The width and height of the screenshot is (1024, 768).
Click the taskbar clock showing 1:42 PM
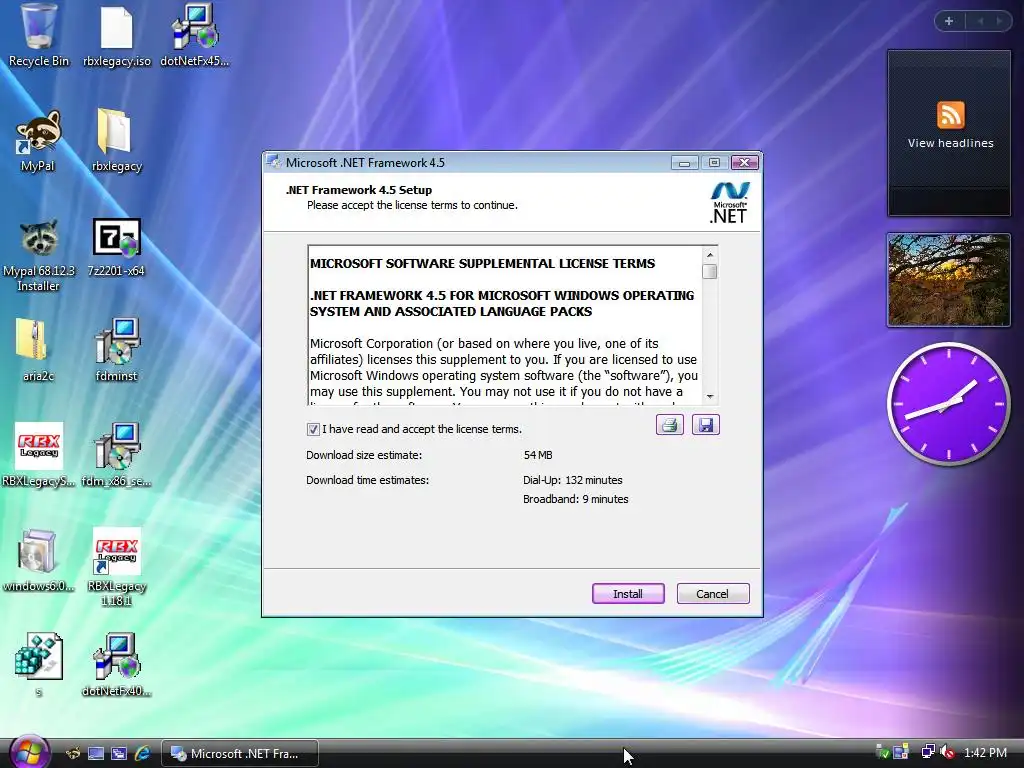(x=985, y=752)
